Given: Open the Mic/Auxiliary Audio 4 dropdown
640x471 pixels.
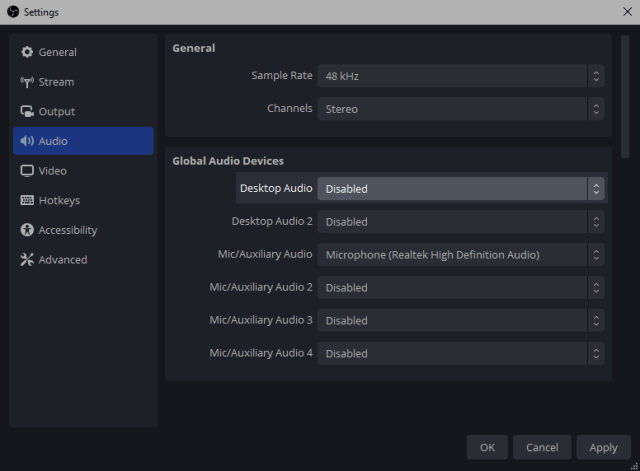Looking at the screenshot, I should (x=461, y=353).
